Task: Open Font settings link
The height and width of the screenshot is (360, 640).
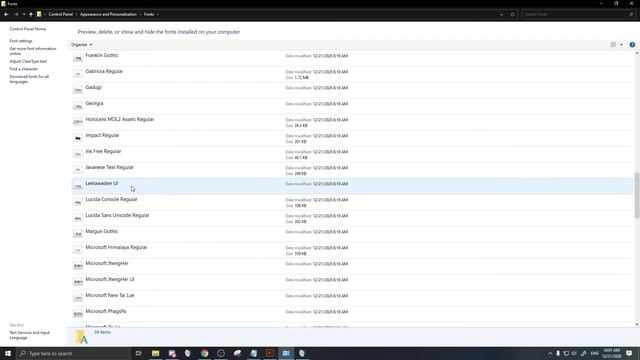Action: click(21, 41)
